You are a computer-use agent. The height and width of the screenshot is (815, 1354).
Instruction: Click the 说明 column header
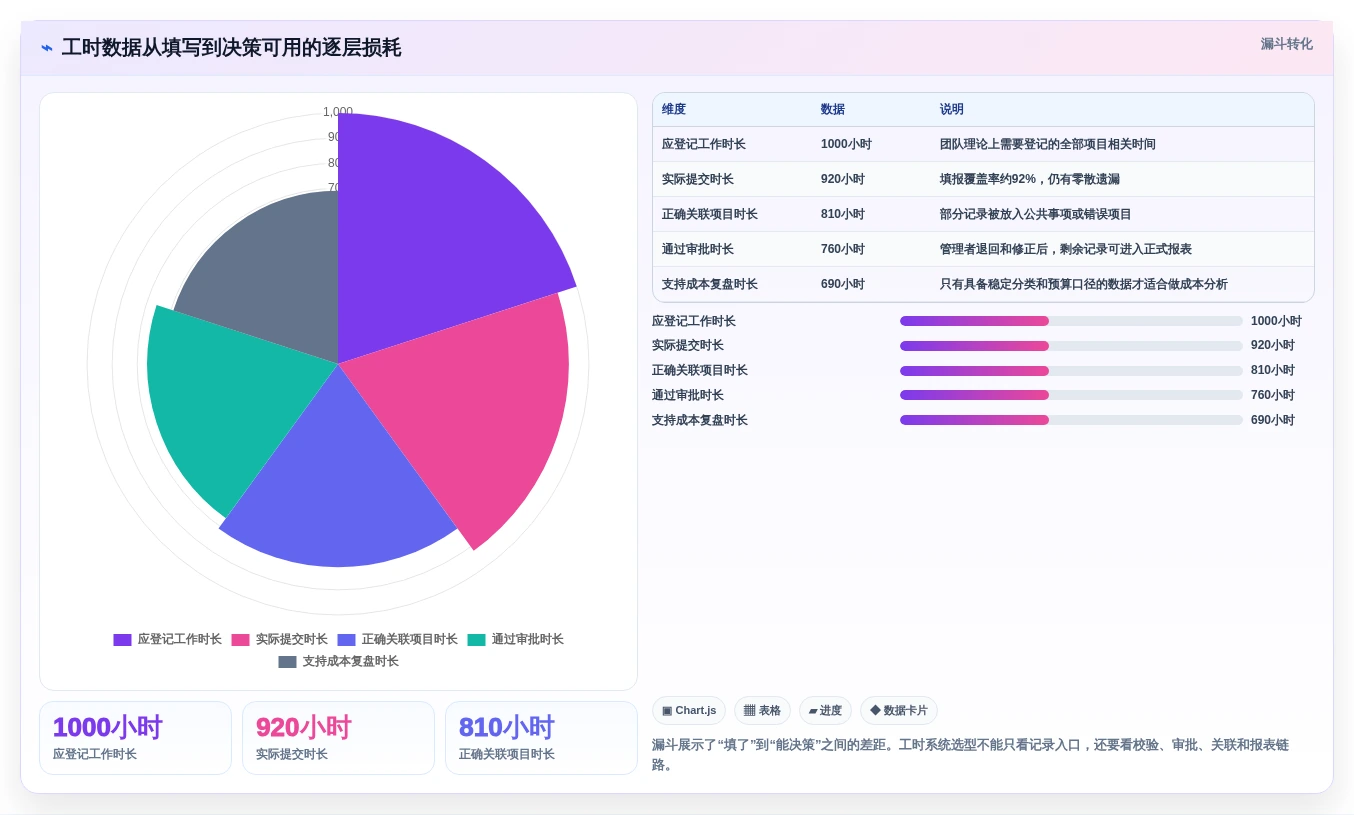point(952,109)
